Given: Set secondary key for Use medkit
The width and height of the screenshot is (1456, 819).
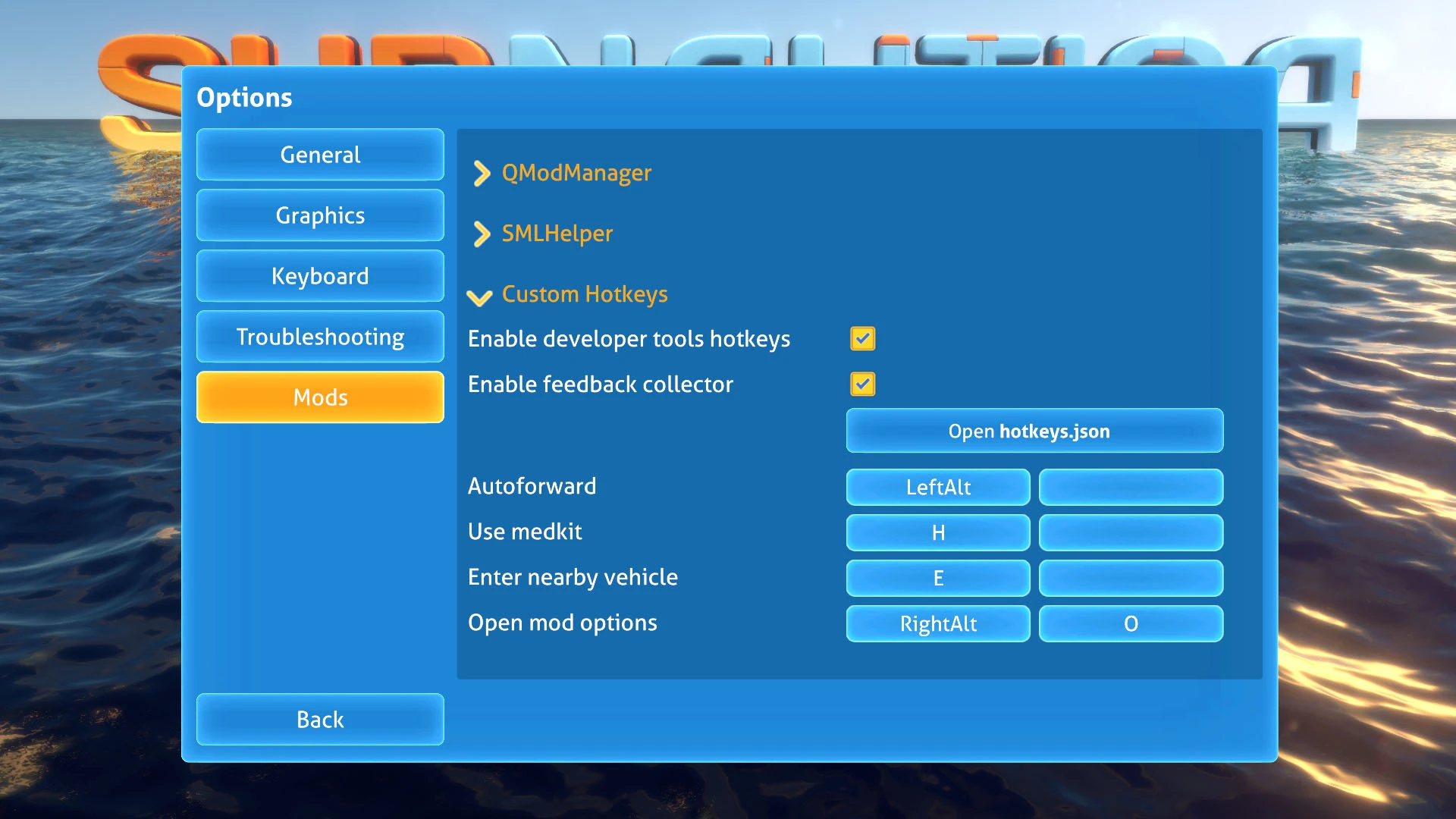Looking at the screenshot, I should click(x=1130, y=532).
